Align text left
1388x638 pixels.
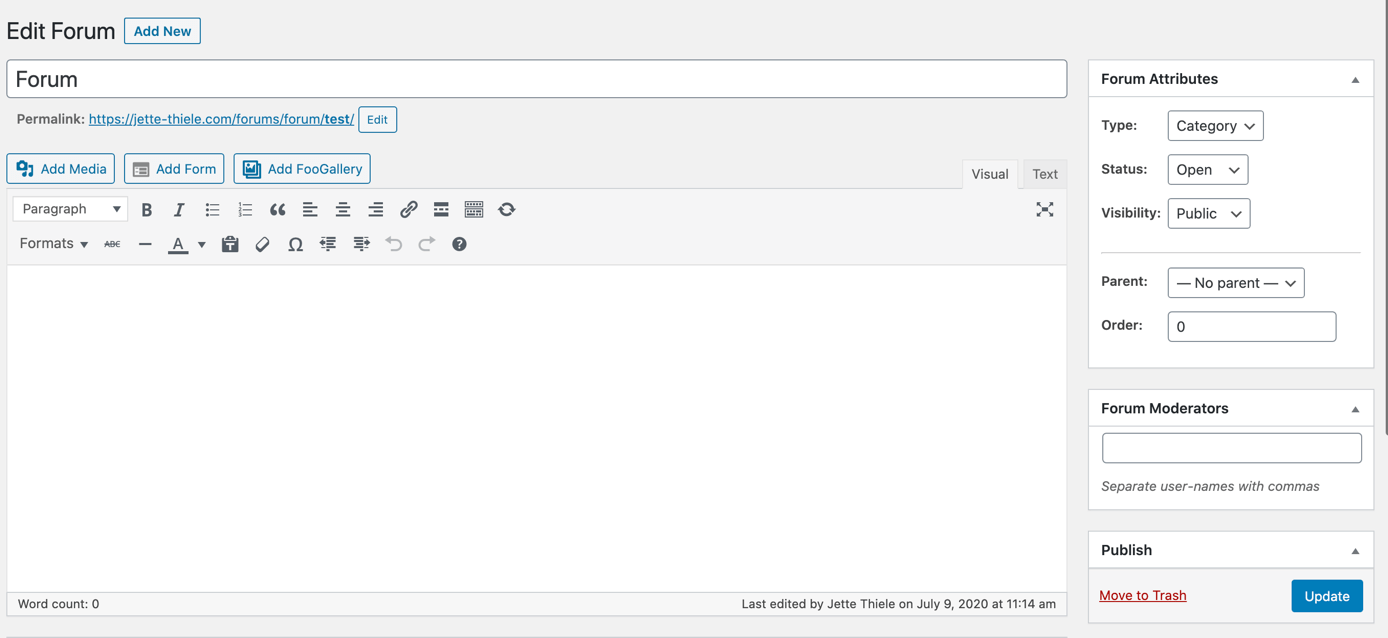[310, 210]
